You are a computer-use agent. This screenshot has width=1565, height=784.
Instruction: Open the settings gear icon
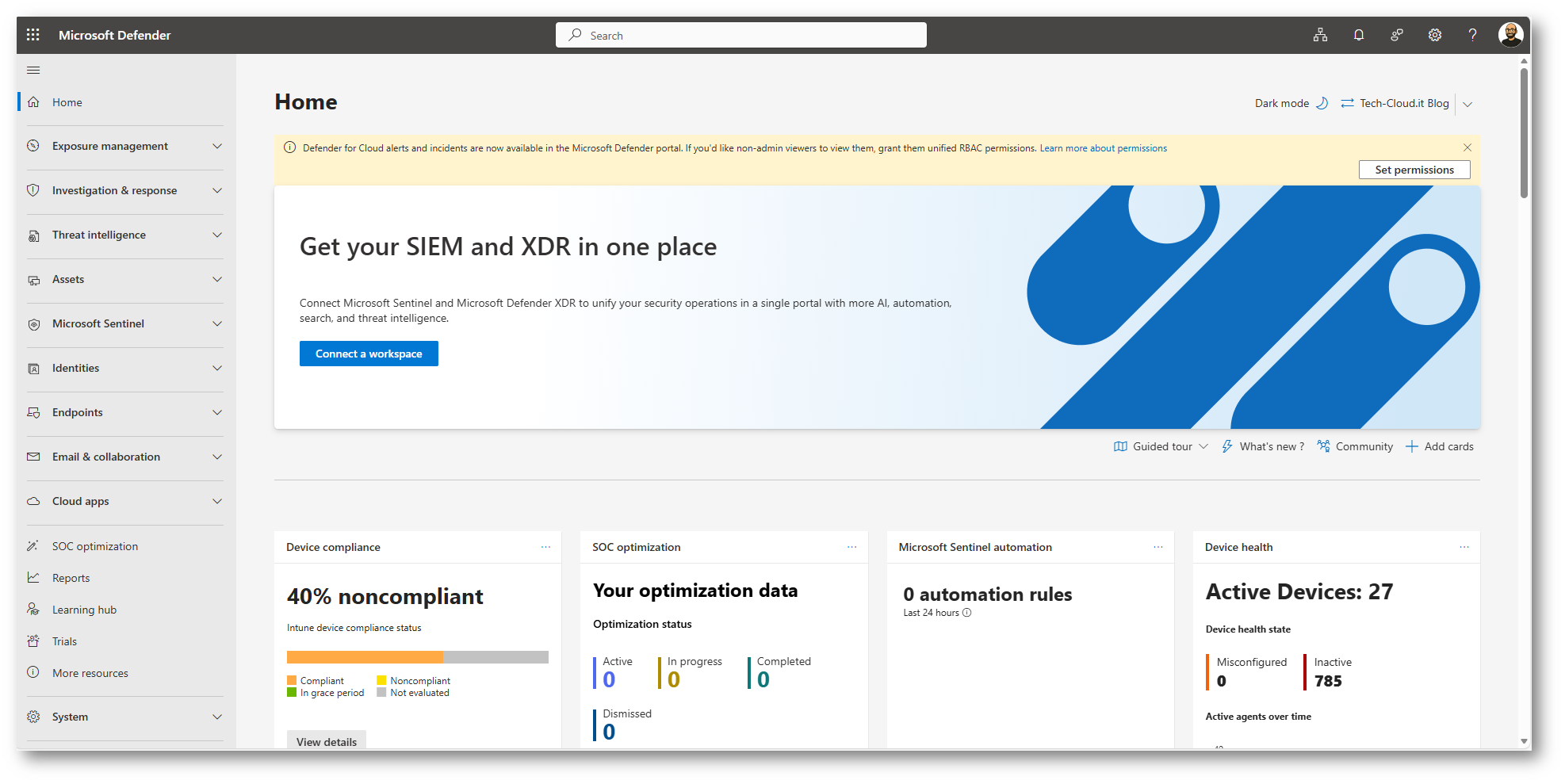tap(1434, 35)
